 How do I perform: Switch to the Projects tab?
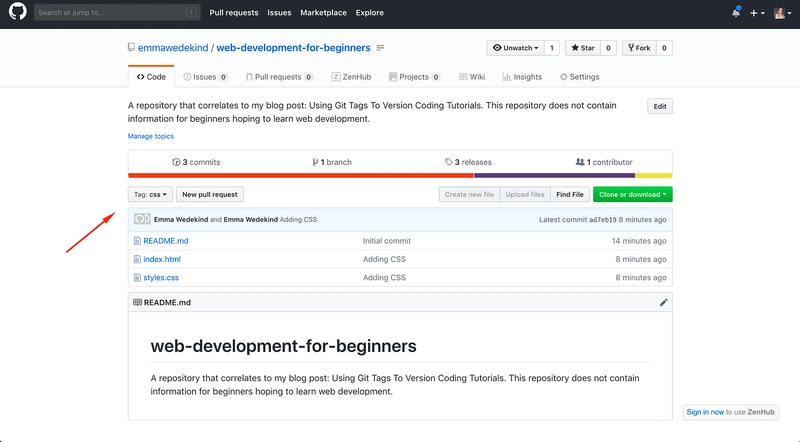tap(414, 77)
